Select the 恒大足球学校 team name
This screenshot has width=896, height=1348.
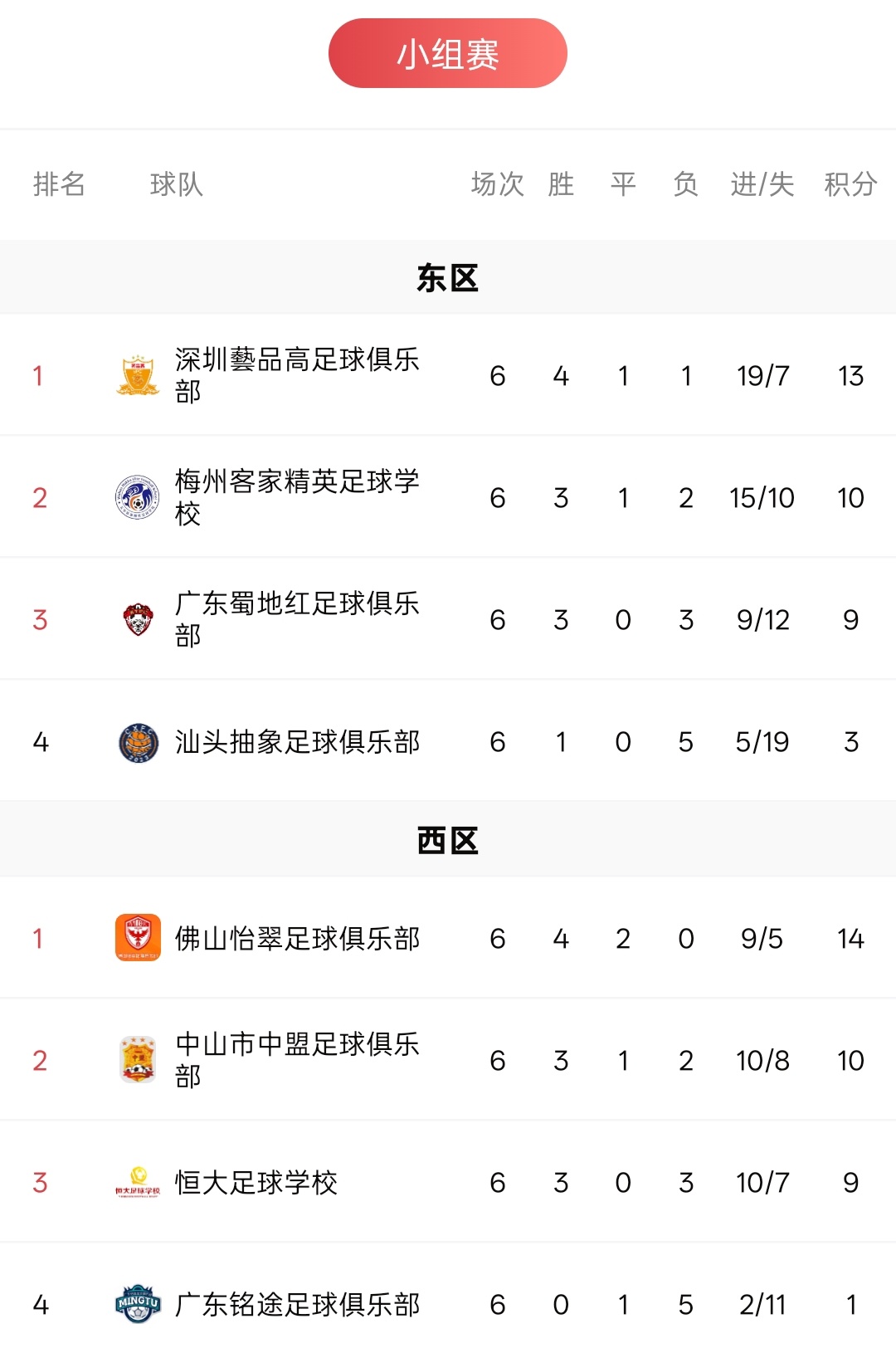click(256, 1182)
